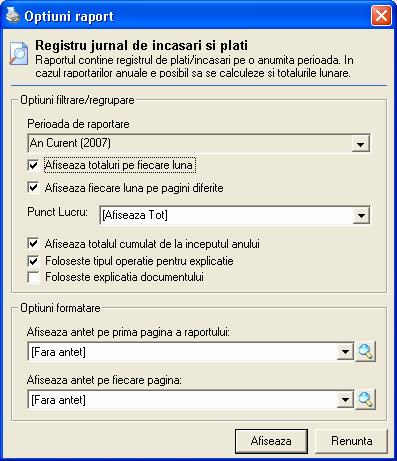This screenshot has height=461, width=397.
Task: Uncheck Afiseaza fiecare luna pe pagini diferite
Action: tap(33, 187)
